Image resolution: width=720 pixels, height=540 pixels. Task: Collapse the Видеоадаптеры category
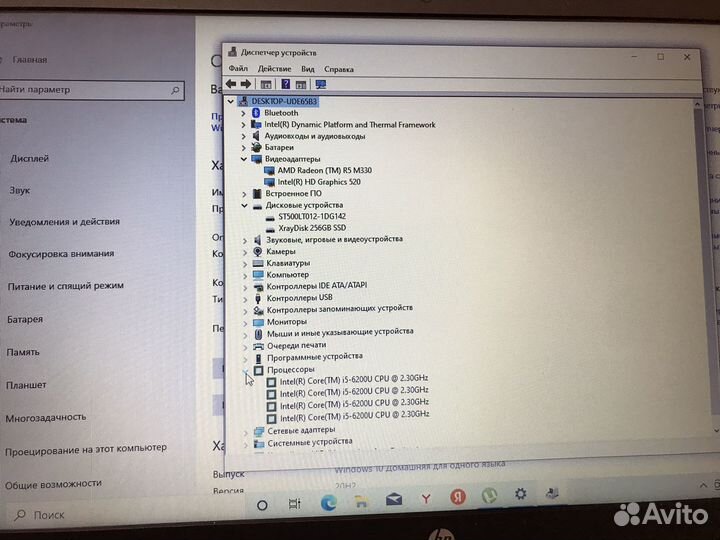coord(244,159)
